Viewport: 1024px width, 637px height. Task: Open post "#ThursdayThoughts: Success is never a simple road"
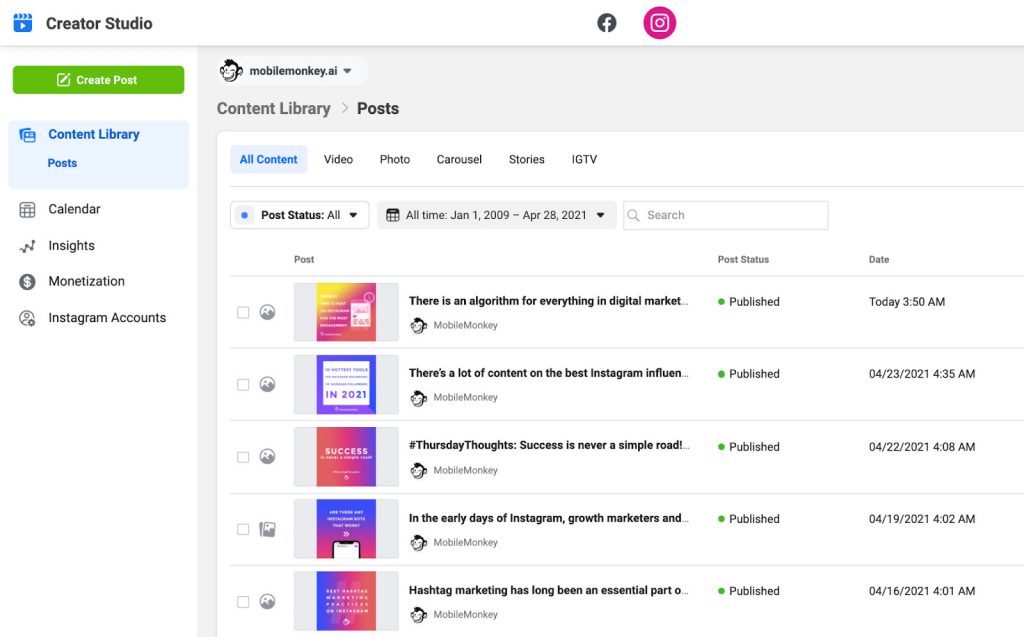(549, 445)
